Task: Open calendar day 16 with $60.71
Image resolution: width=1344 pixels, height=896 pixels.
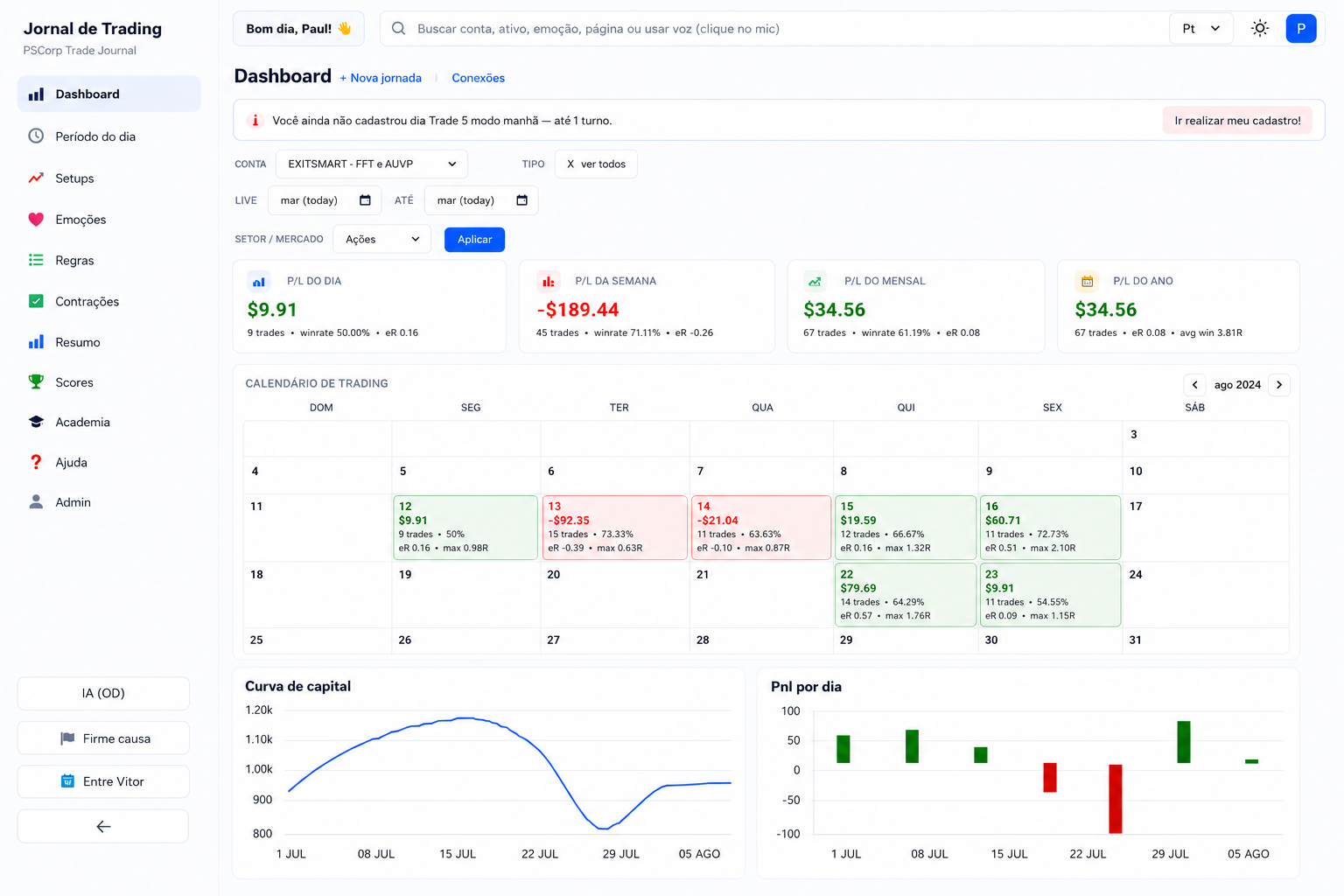Action: coord(1050,528)
